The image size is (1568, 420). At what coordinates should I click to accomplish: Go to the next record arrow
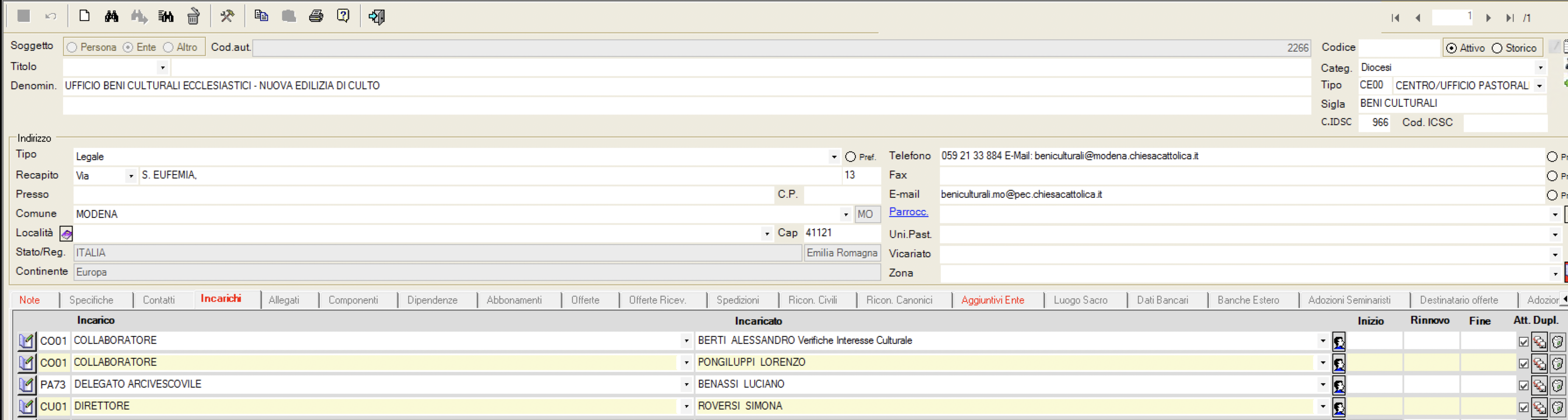(x=1488, y=17)
